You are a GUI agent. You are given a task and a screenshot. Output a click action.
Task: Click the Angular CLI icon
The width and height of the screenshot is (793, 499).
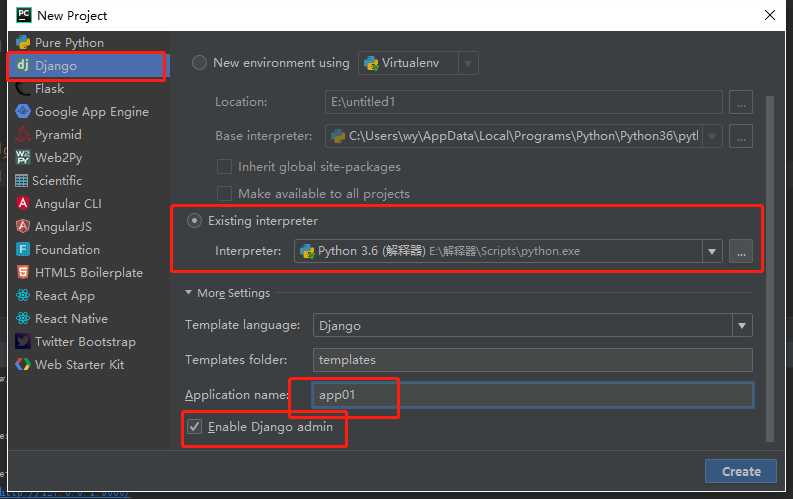(23, 203)
